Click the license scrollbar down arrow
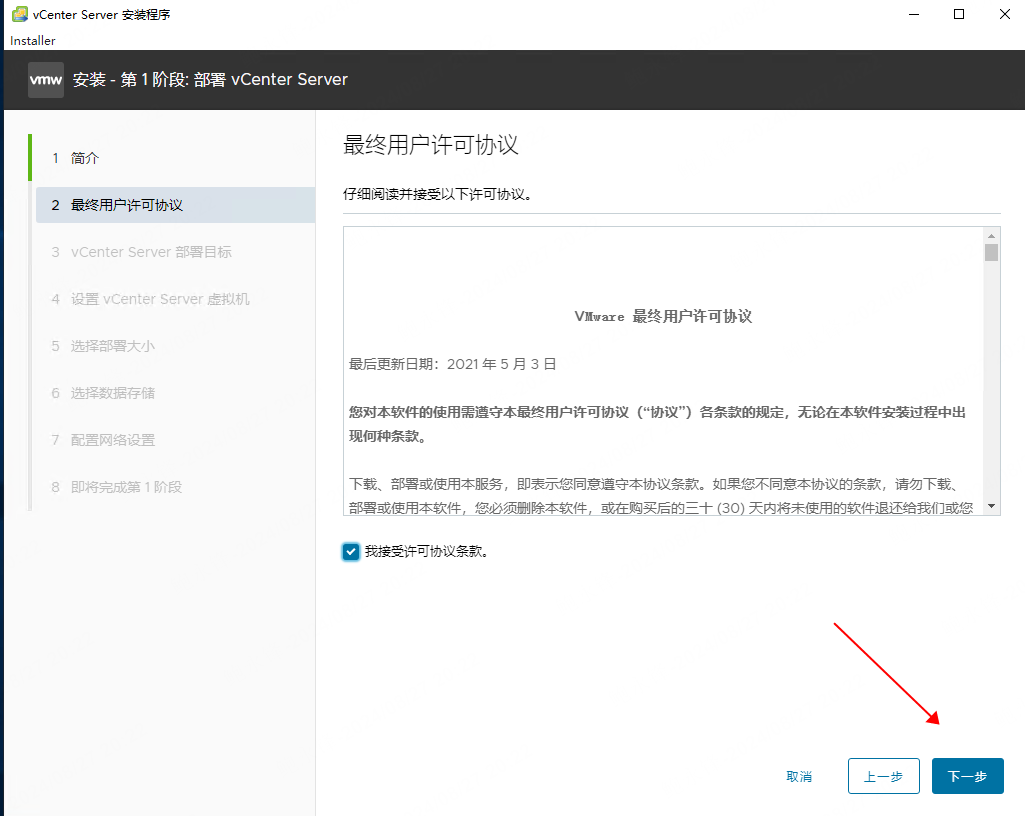Image resolution: width=1025 pixels, height=816 pixels. coord(992,506)
